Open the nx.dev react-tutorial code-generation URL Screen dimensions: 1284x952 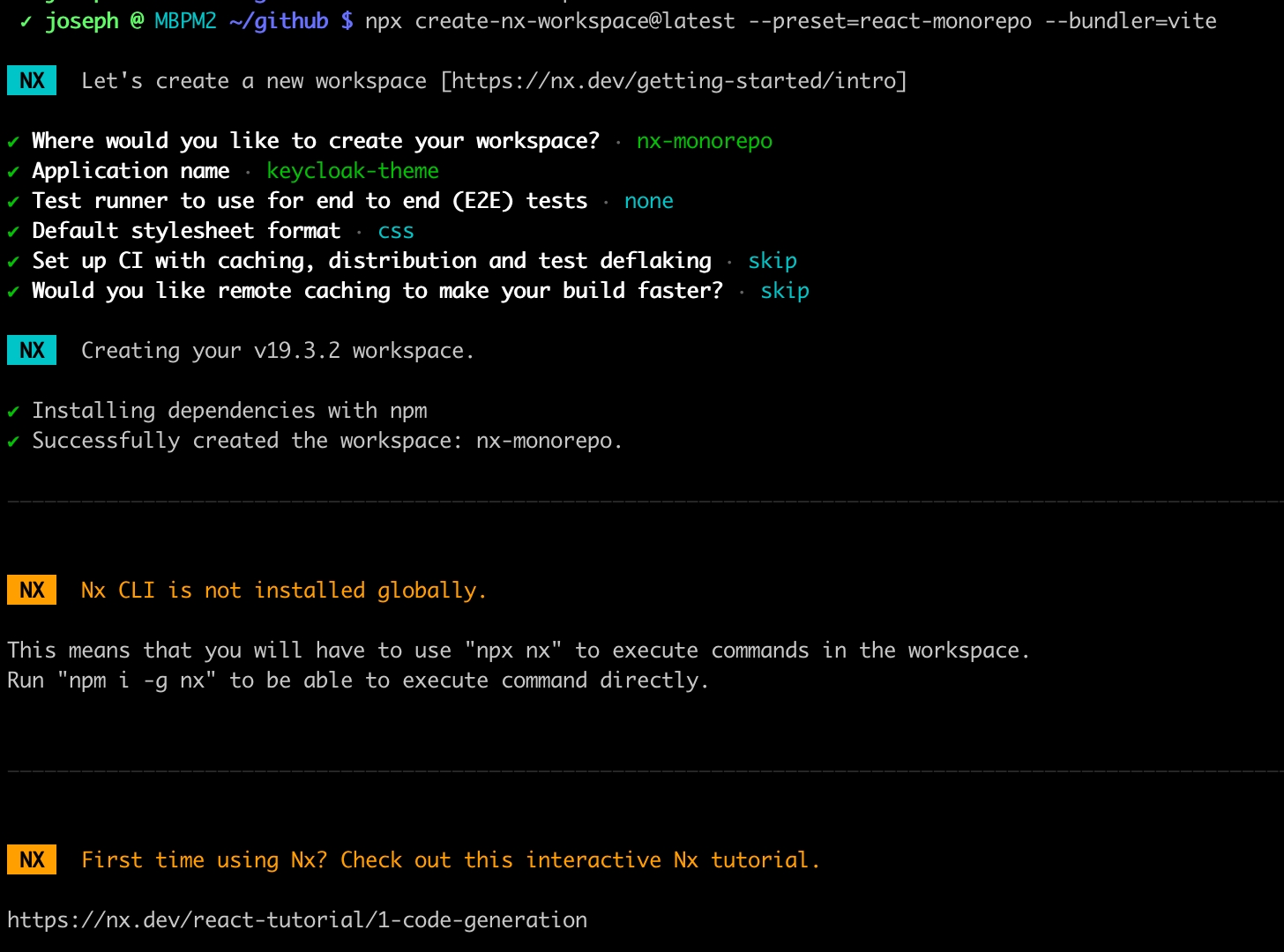click(x=297, y=920)
